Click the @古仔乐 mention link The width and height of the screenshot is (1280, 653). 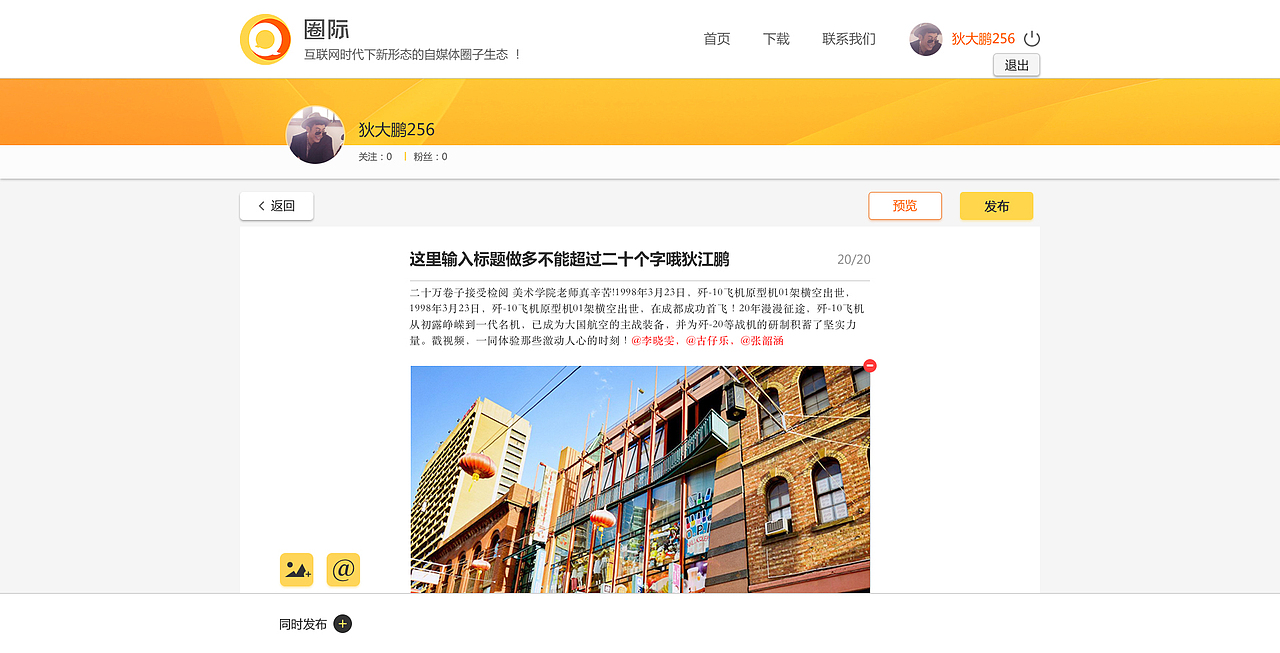[x=709, y=340]
